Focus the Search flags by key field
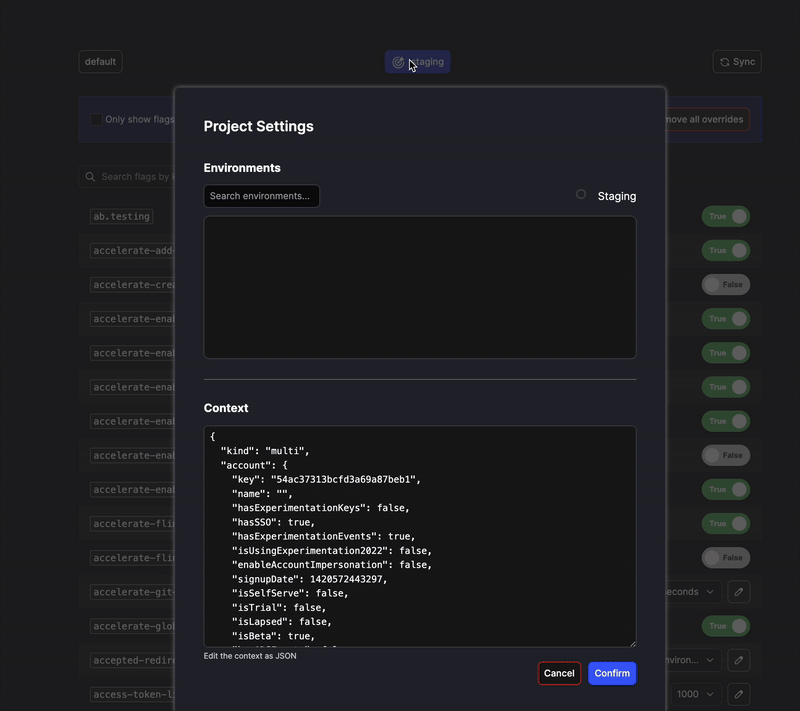800x711 pixels. tap(127, 176)
